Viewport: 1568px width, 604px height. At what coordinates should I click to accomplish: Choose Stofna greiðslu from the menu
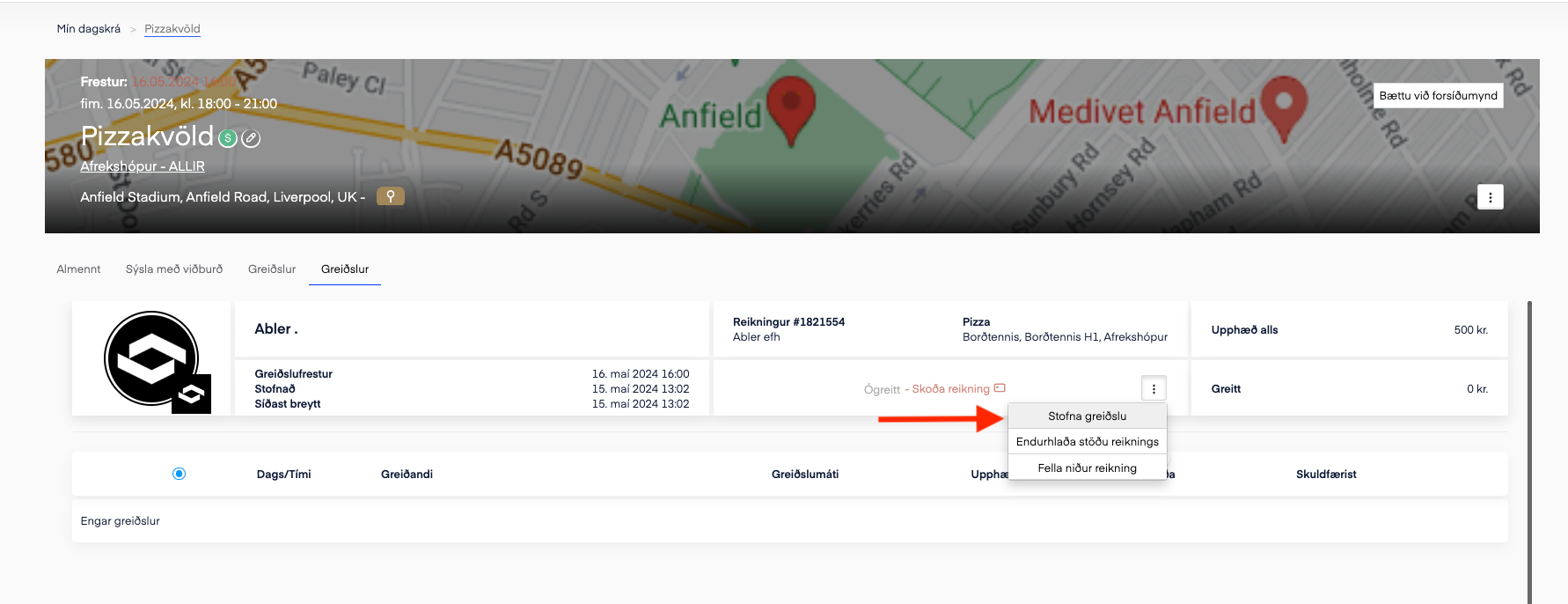pos(1087,416)
